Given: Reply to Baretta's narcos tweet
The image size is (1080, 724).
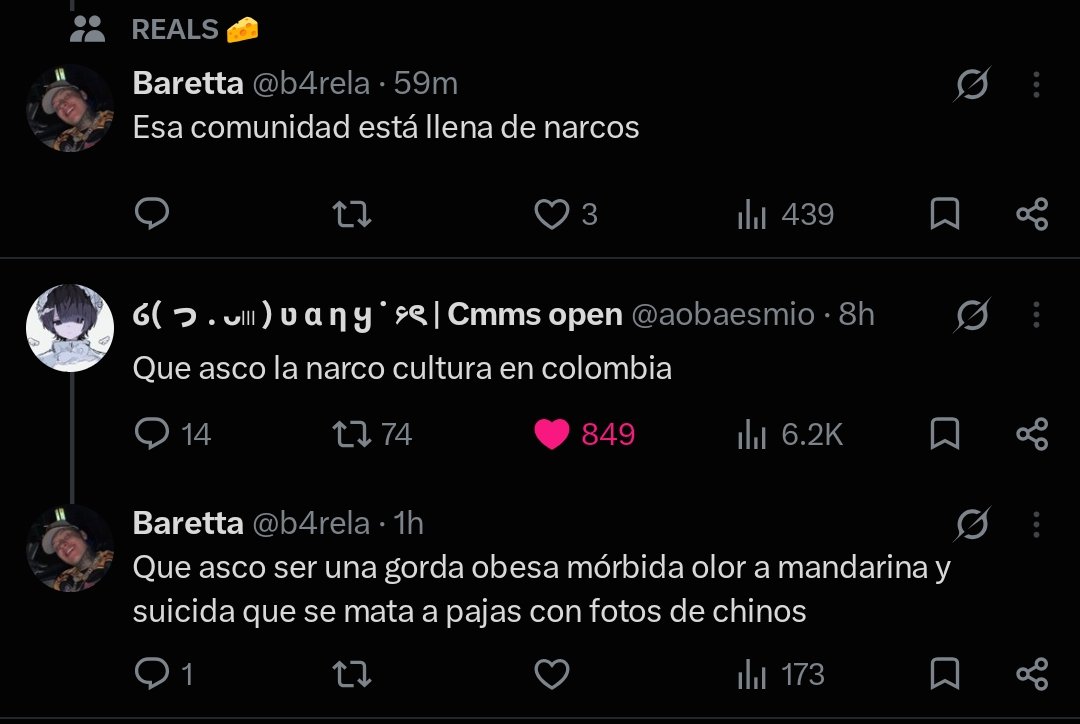Looking at the screenshot, I should [152, 214].
